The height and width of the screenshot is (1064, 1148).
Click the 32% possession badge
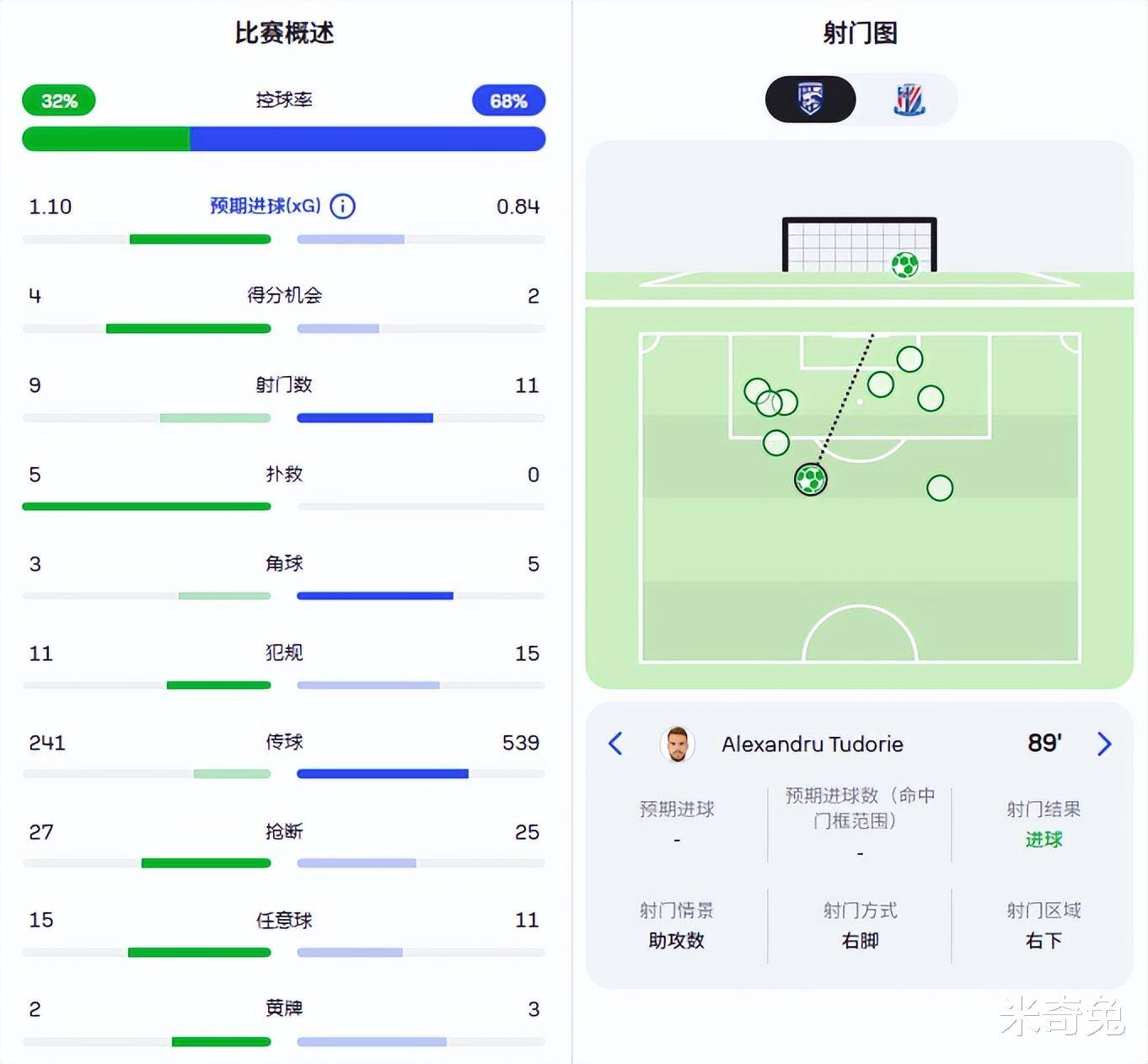59,101
